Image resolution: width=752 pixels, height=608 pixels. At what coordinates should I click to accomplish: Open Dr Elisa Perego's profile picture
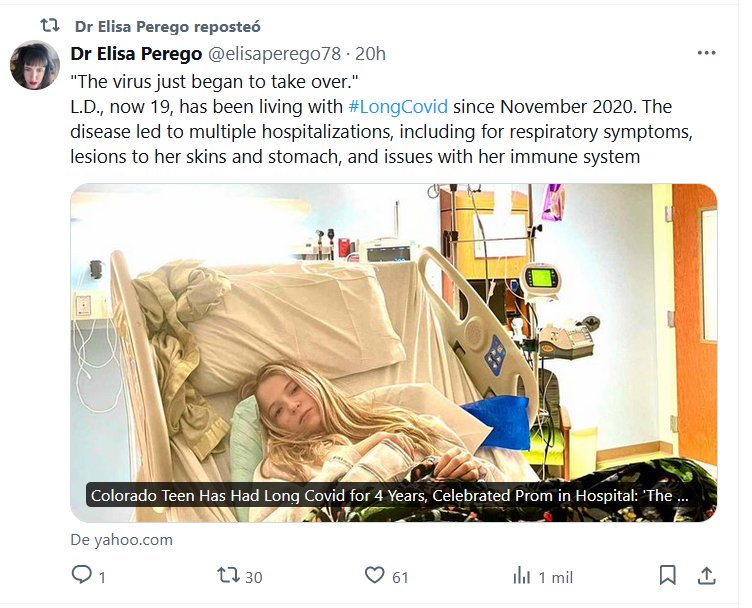(x=35, y=66)
